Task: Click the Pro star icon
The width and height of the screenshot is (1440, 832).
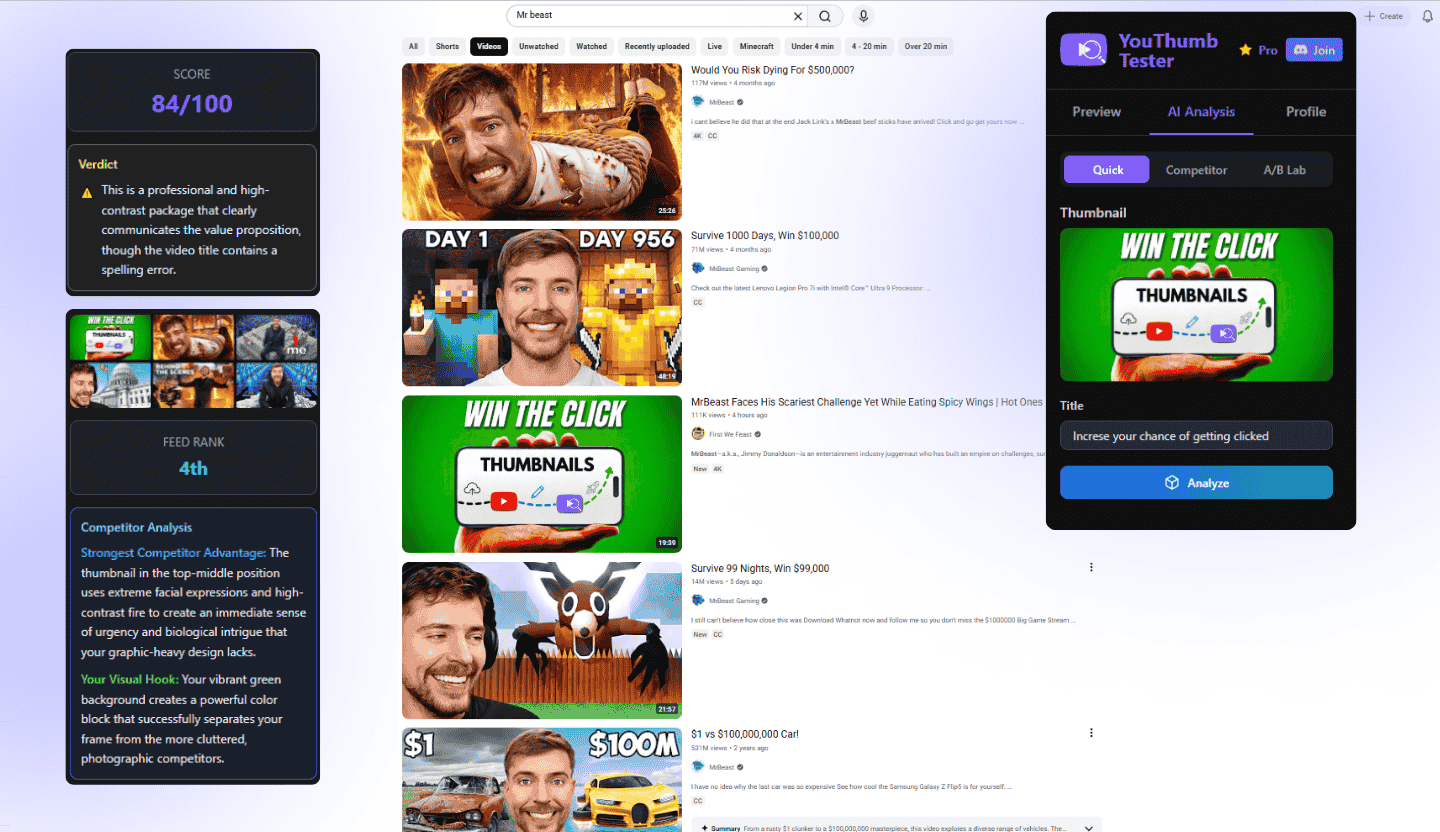Action: (1243, 49)
